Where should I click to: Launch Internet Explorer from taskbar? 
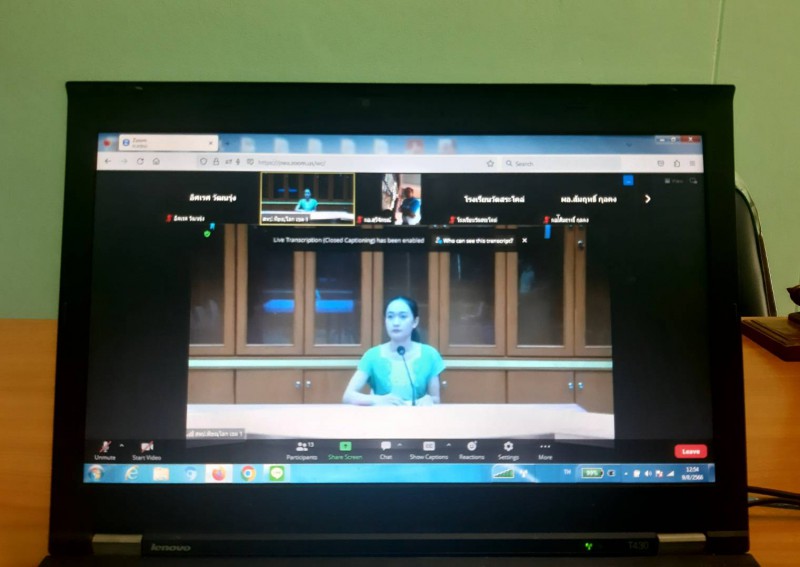click(131, 474)
